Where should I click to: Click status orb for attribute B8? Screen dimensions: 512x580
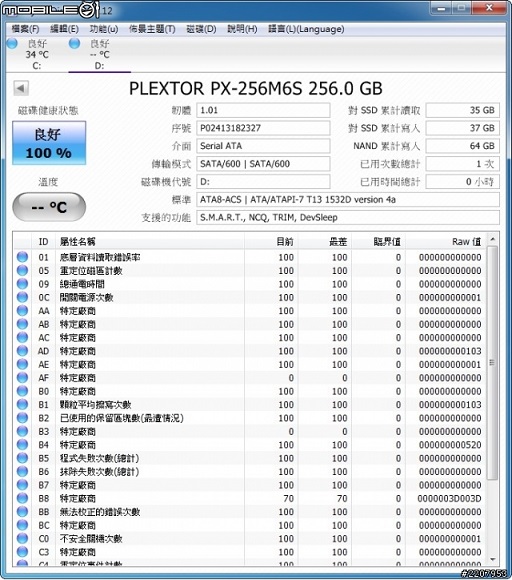point(22,498)
